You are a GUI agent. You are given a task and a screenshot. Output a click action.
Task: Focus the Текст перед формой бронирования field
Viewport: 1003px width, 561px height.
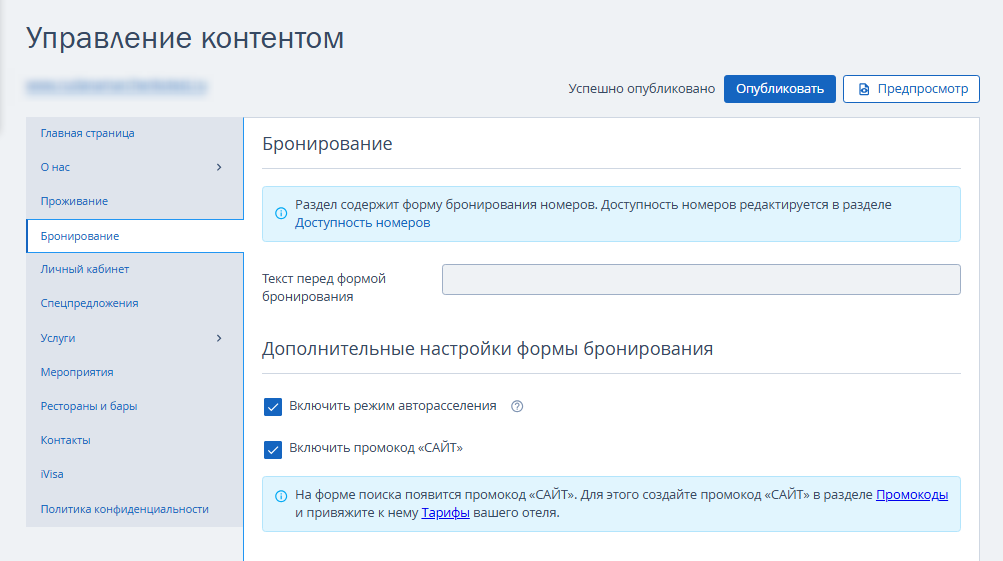tap(701, 280)
